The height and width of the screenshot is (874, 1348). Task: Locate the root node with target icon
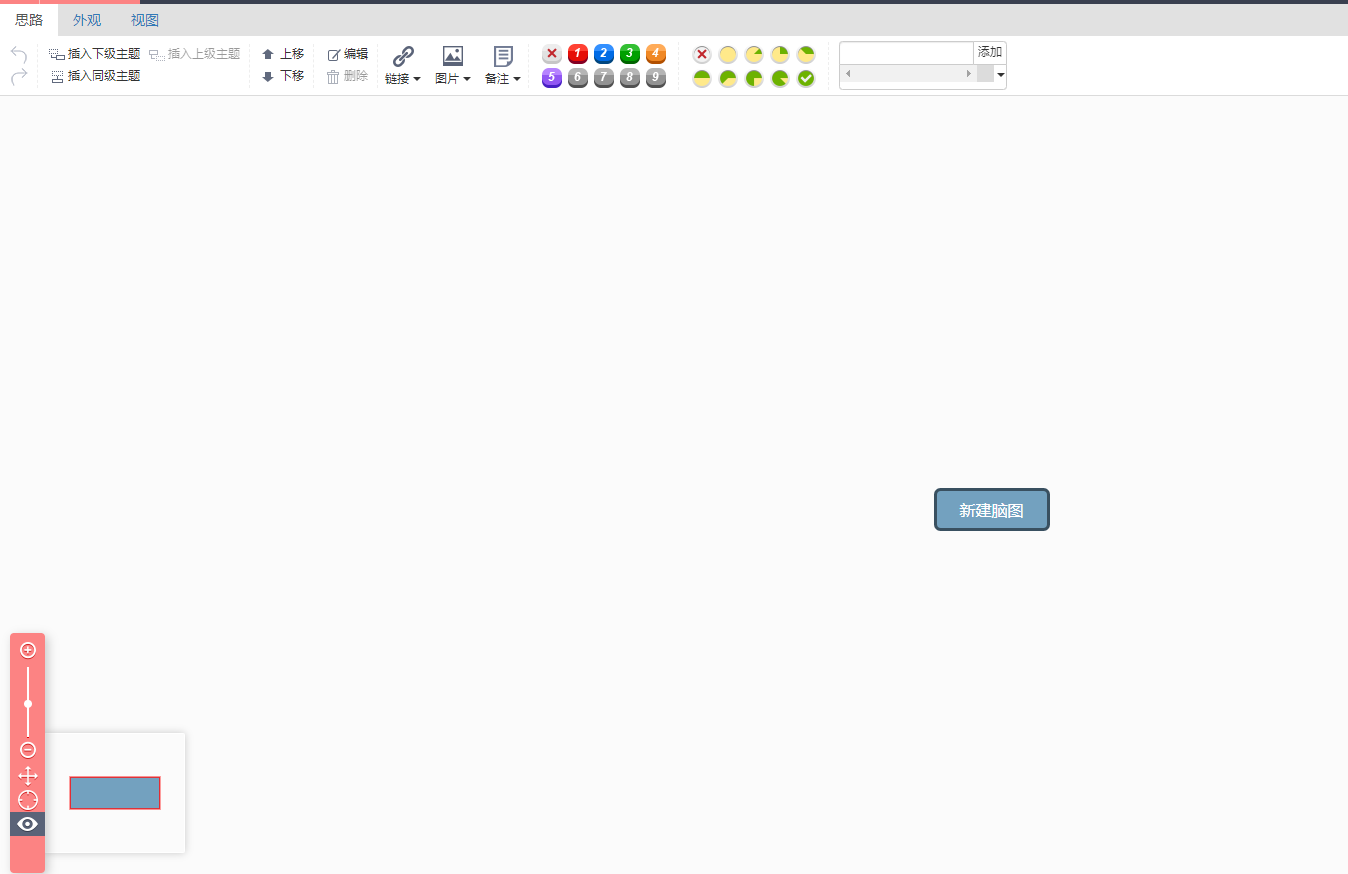[28, 800]
